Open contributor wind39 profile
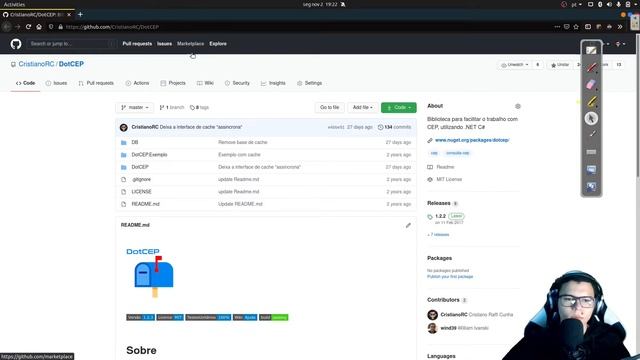The height and width of the screenshot is (360, 640). [448, 328]
